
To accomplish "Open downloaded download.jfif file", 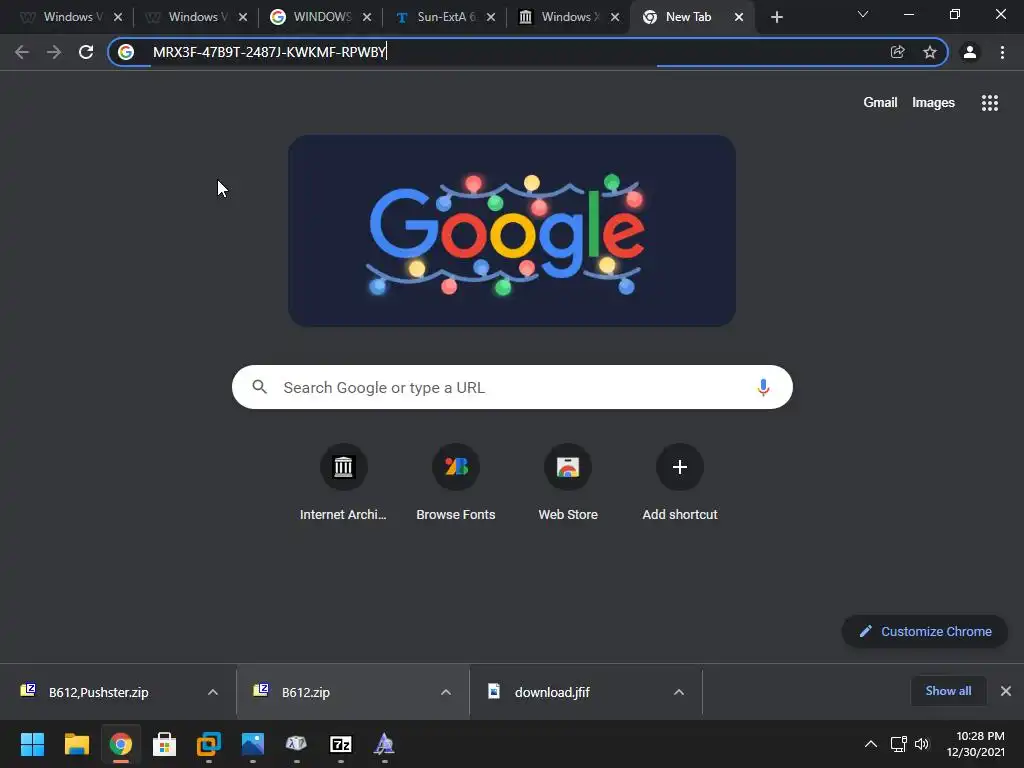I will click(x=552, y=692).
